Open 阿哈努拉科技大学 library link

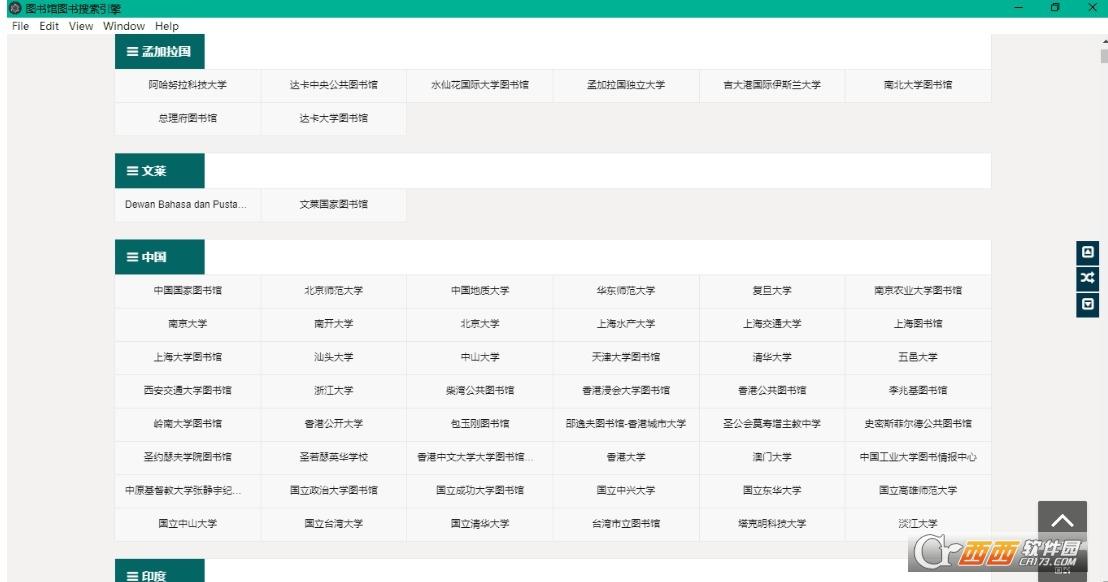pos(188,85)
